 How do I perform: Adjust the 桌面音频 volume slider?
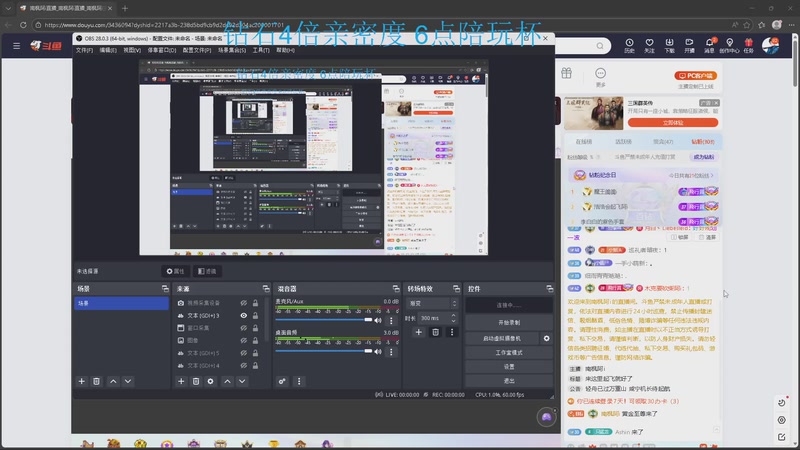pos(323,351)
